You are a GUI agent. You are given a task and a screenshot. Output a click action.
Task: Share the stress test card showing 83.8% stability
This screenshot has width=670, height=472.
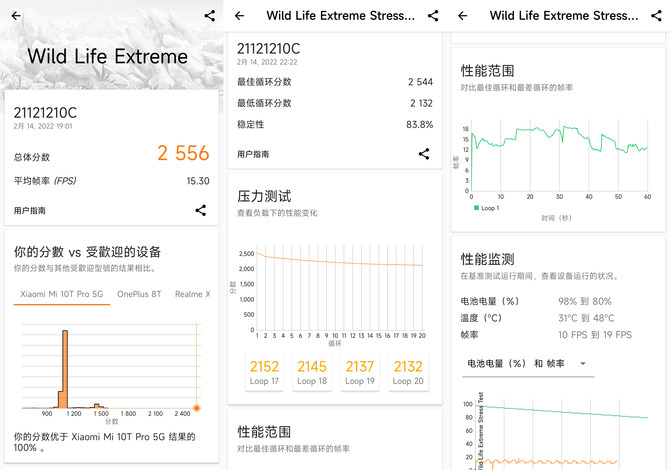(424, 154)
